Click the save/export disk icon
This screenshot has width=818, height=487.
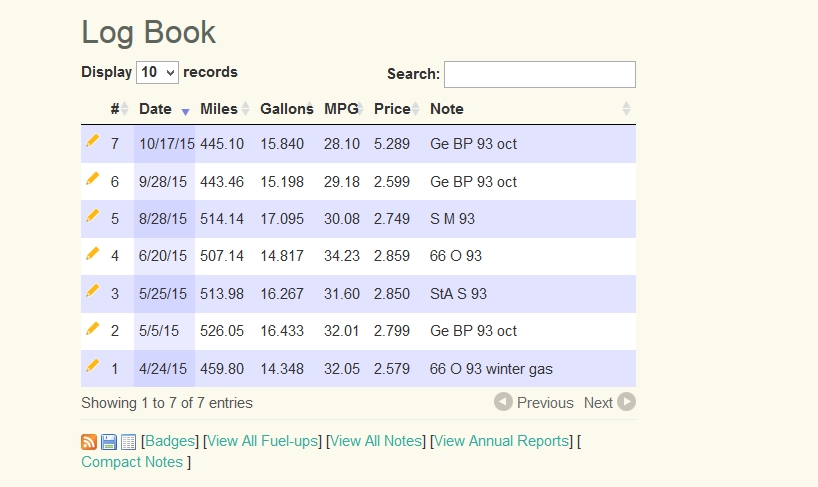109,442
